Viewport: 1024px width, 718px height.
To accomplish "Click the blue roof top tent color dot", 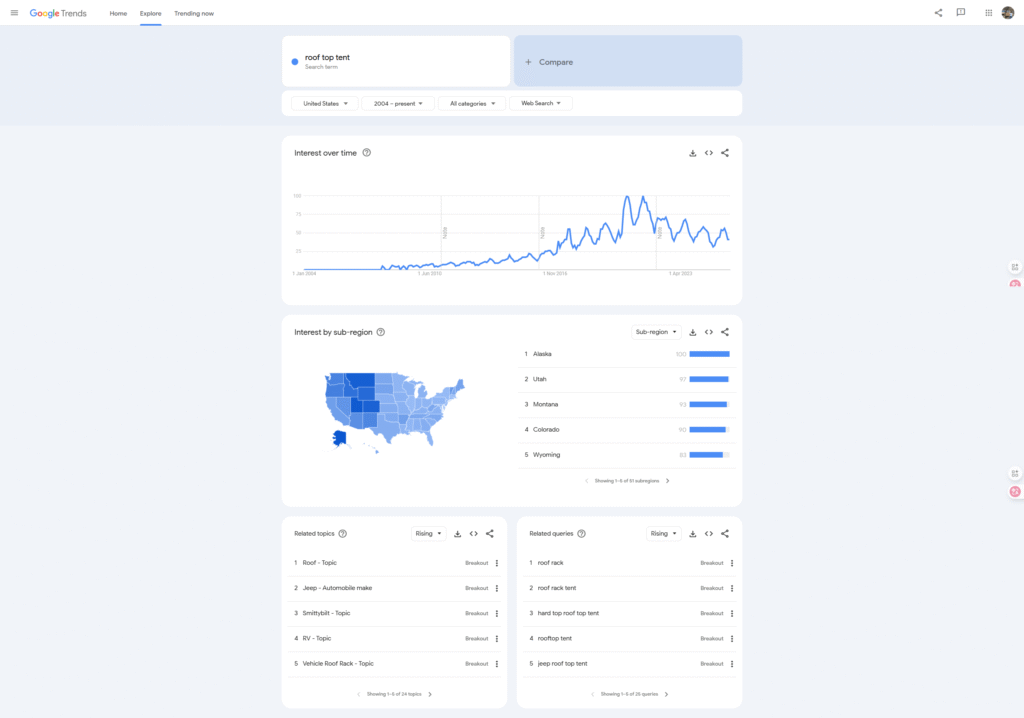I will tap(295, 62).
